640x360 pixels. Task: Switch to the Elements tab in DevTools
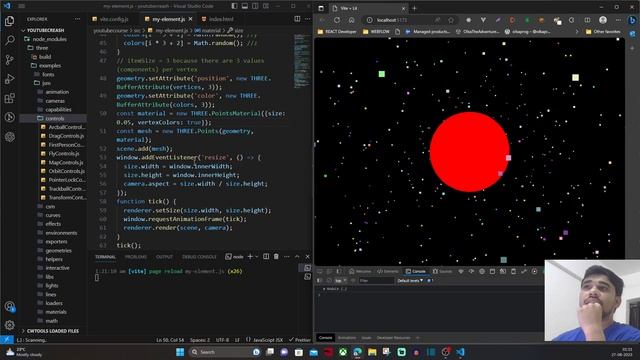pyautogui.click(x=387, y=271)
